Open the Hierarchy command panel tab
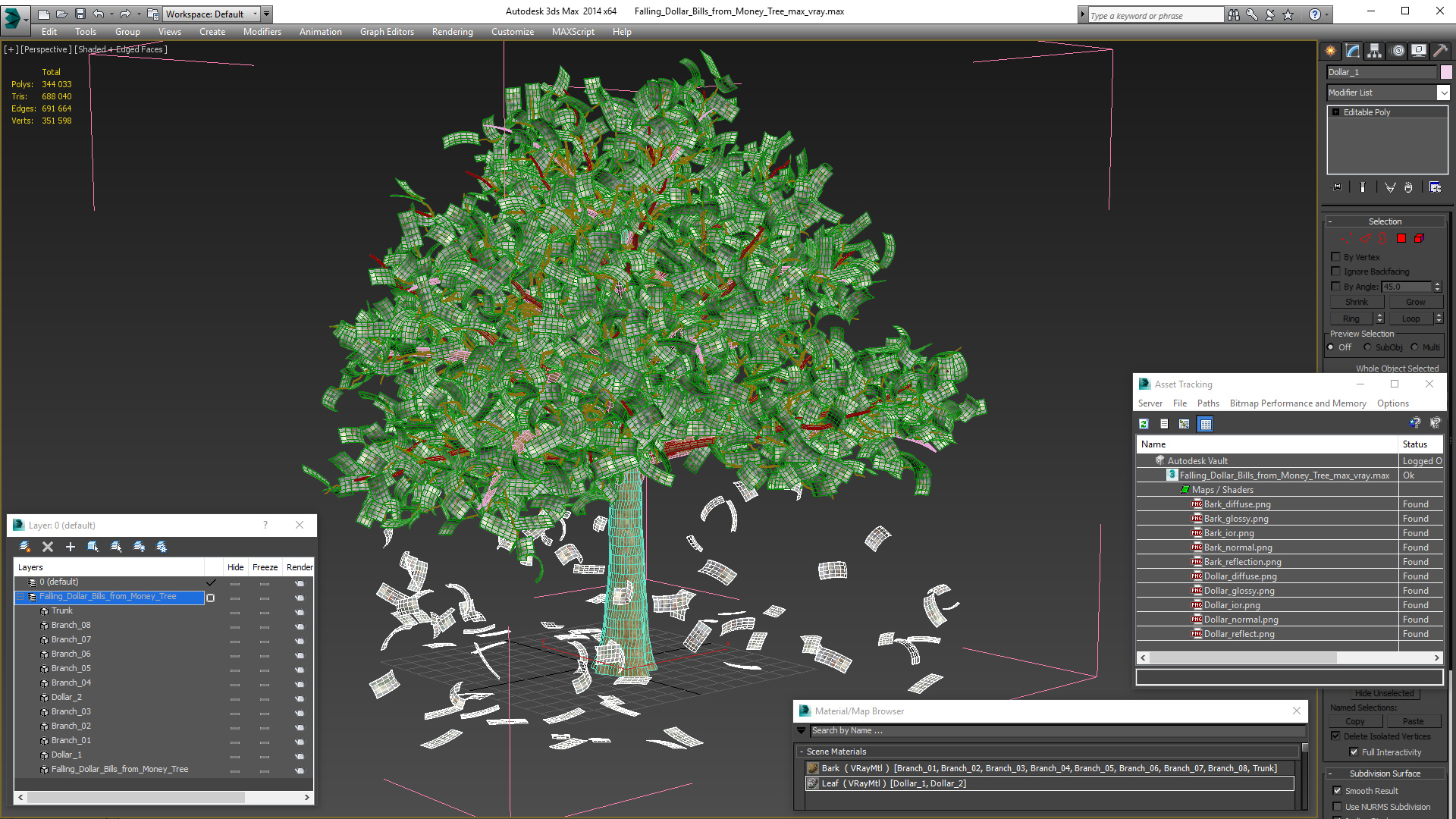This screenshot has width=1456, height=819. tap(1374, 51)
